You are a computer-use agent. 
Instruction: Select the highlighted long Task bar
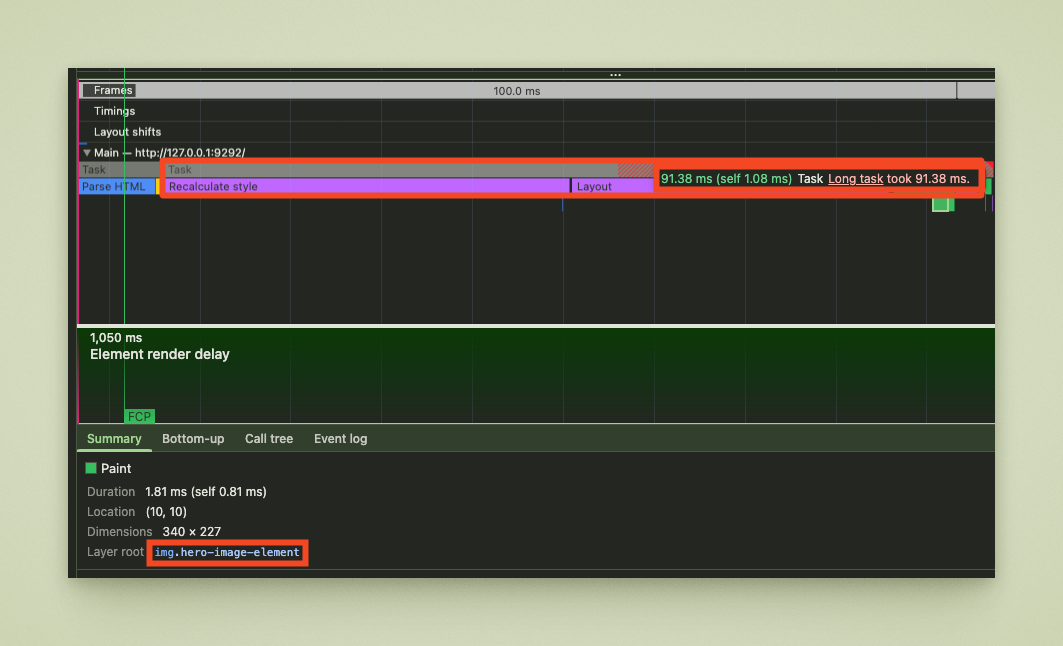[400, 170]
